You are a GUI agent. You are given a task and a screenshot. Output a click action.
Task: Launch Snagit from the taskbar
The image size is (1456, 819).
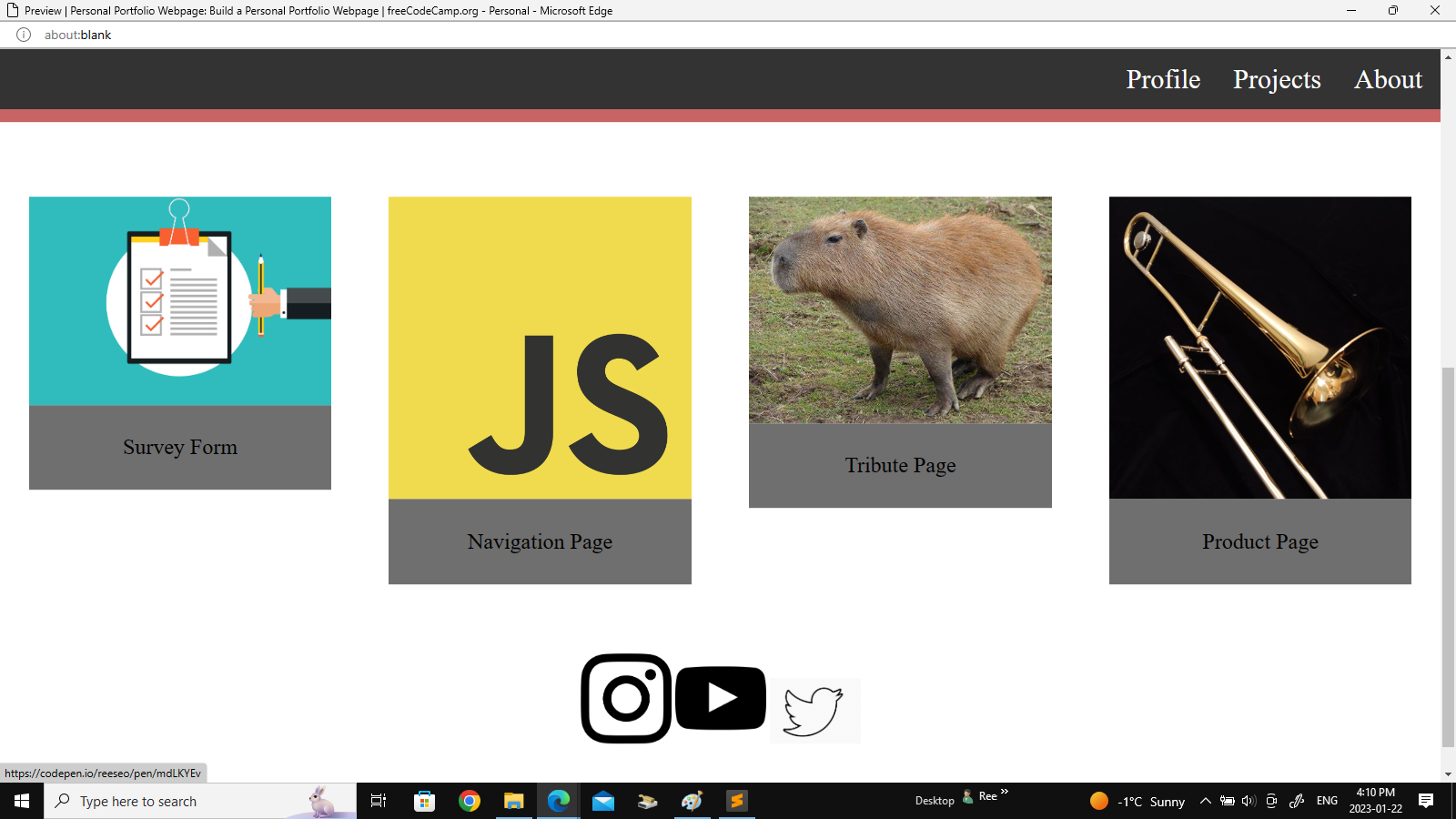click(735, 801)
